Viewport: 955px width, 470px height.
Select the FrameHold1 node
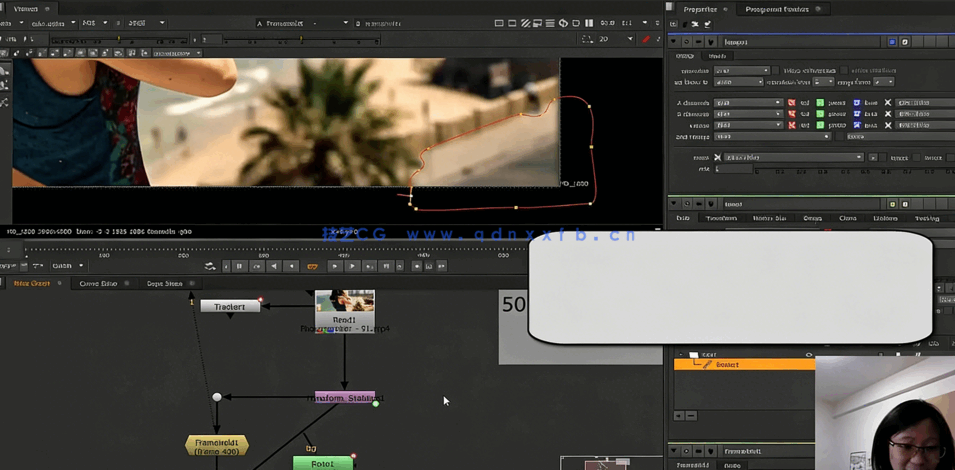[x=217, y=445]
